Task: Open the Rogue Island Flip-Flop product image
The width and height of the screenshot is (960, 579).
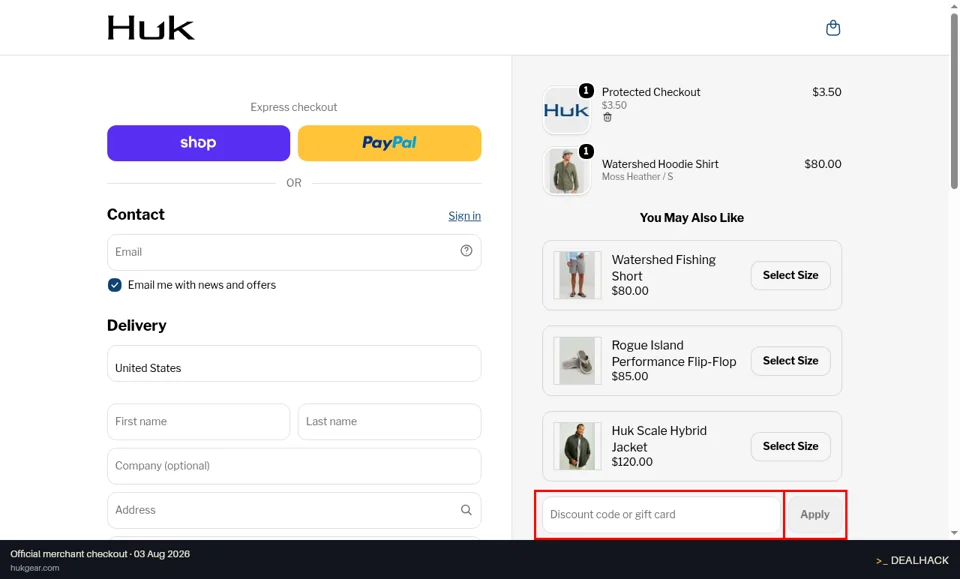Action: pyautogui.click(x=577, y=360)
